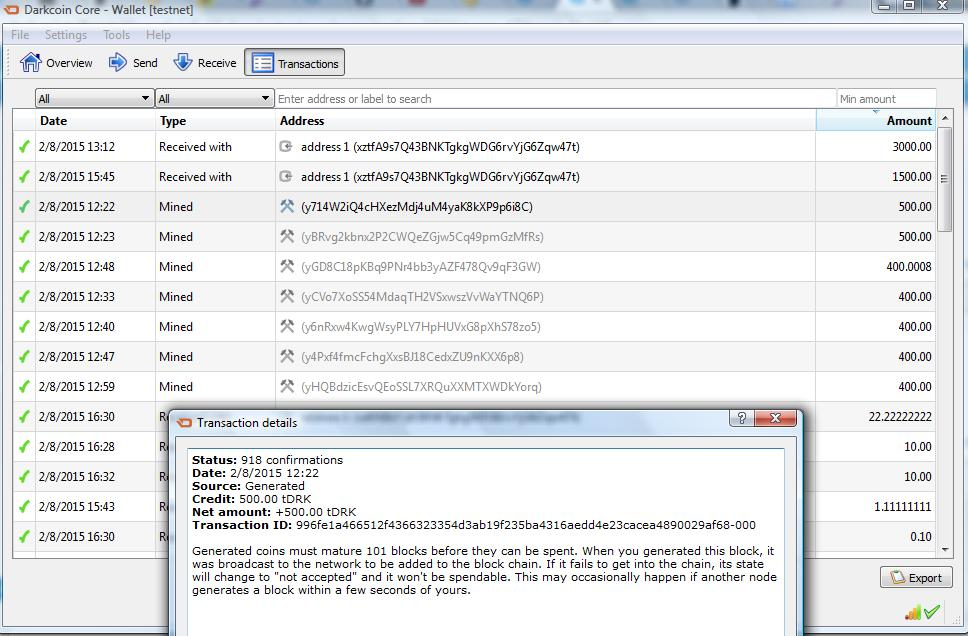Click the mined pickaxe icon for yGD8C18pKB address

(286, 266)
